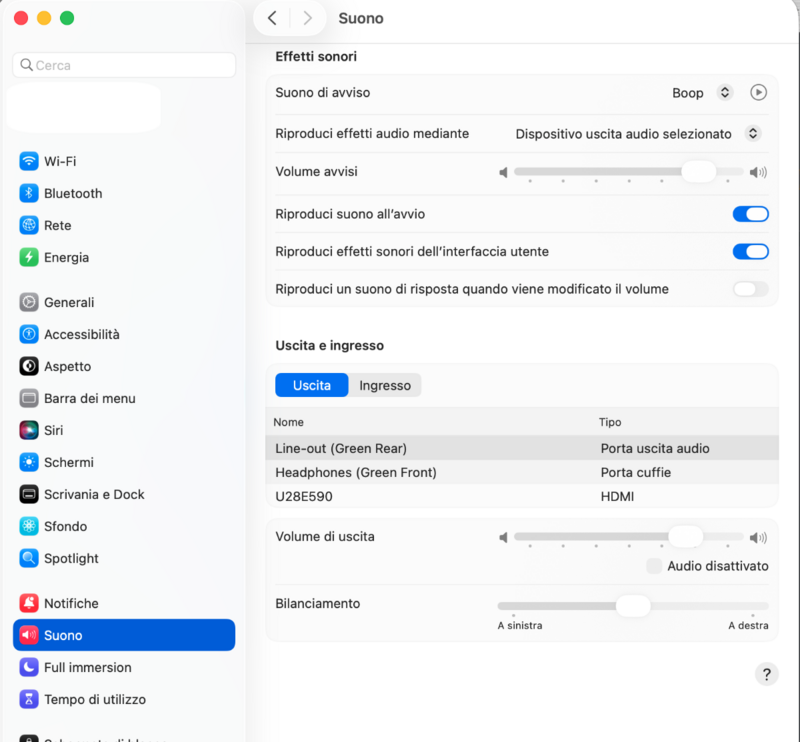Play the Boop alert sound preview
Viewport: 800px width, 742px height.
pyautogui.click(x=759, y=92)
